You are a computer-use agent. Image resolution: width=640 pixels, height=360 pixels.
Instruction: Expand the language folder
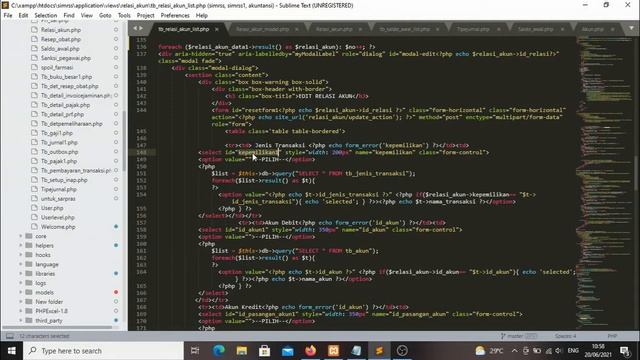[x=21, y=264]
